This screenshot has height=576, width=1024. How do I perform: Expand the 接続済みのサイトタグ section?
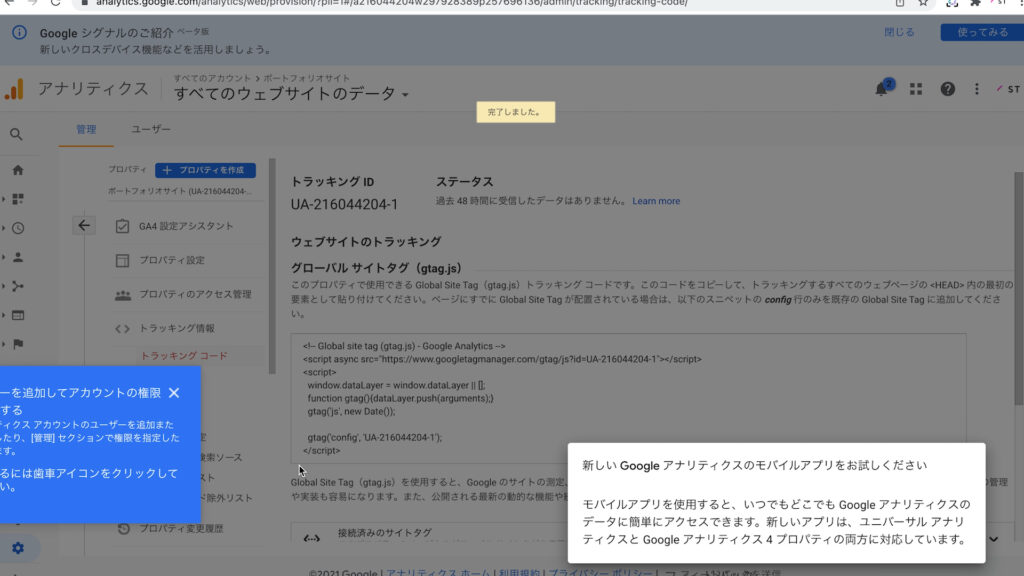click(x=993, y=539)
